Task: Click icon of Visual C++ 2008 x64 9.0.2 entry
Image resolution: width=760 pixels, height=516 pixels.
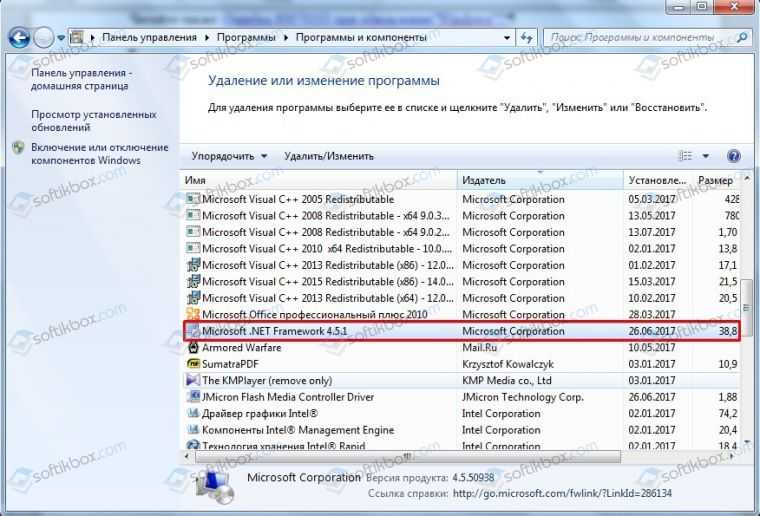Action: [193, 232]
